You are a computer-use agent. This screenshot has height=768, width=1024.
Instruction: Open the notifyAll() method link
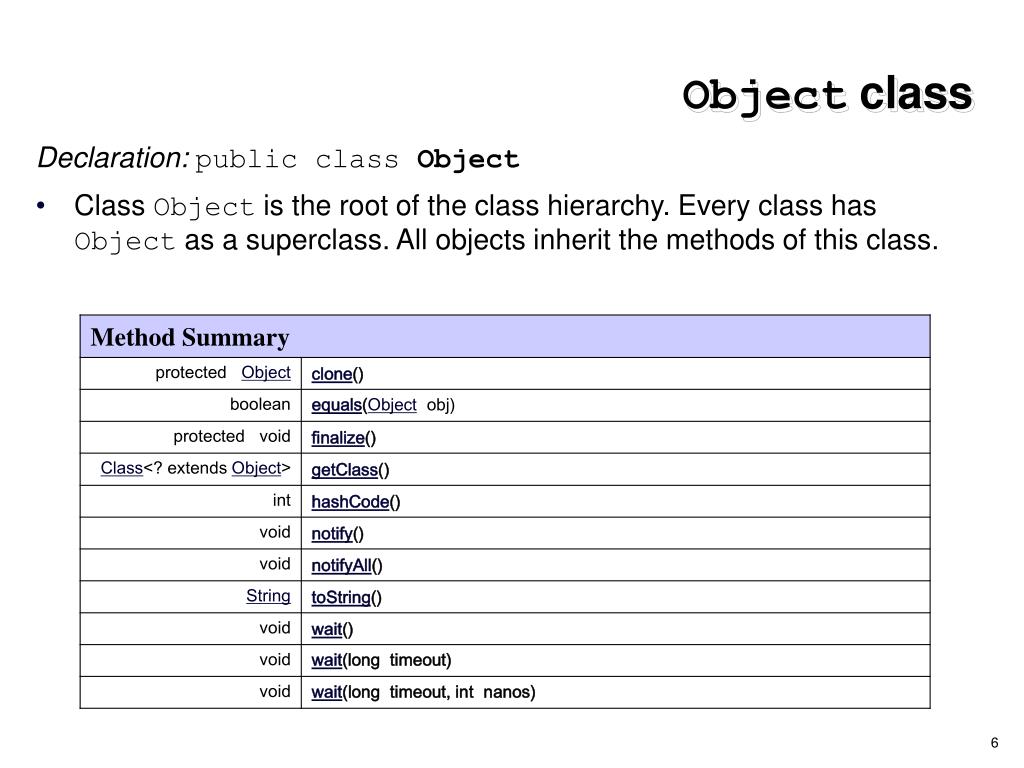341,566
